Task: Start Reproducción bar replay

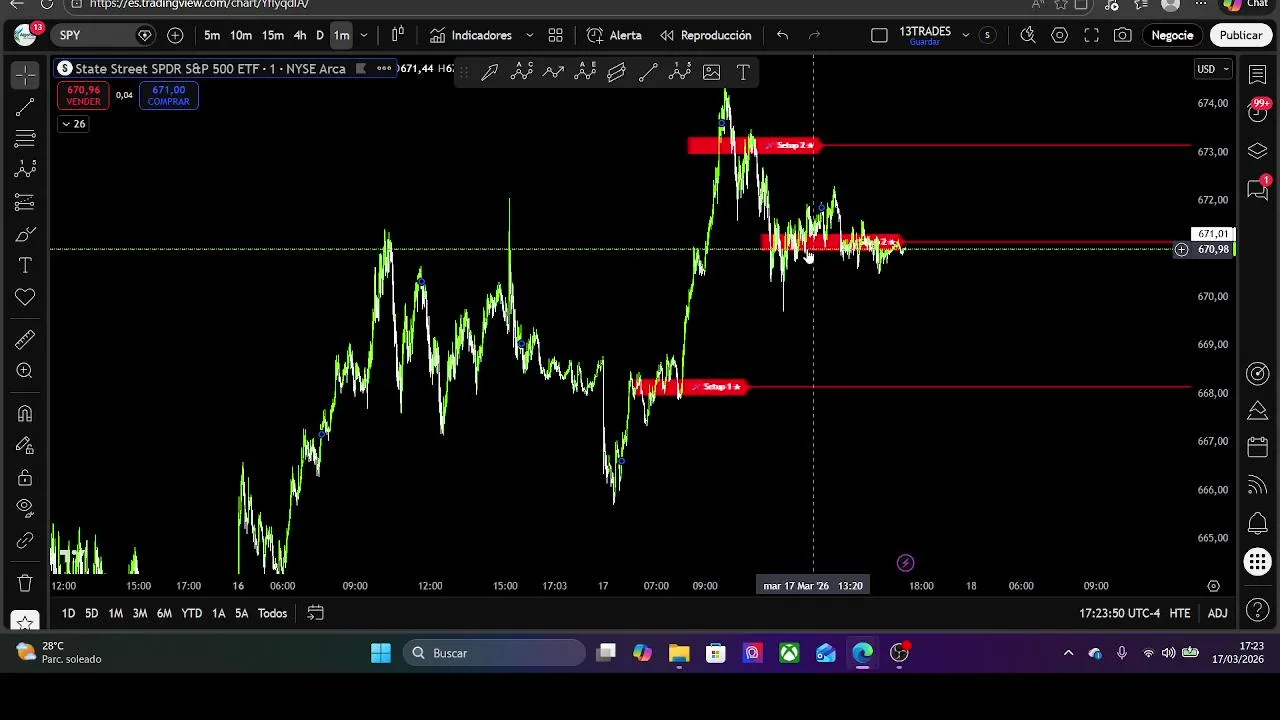Action: click(706, 35)
